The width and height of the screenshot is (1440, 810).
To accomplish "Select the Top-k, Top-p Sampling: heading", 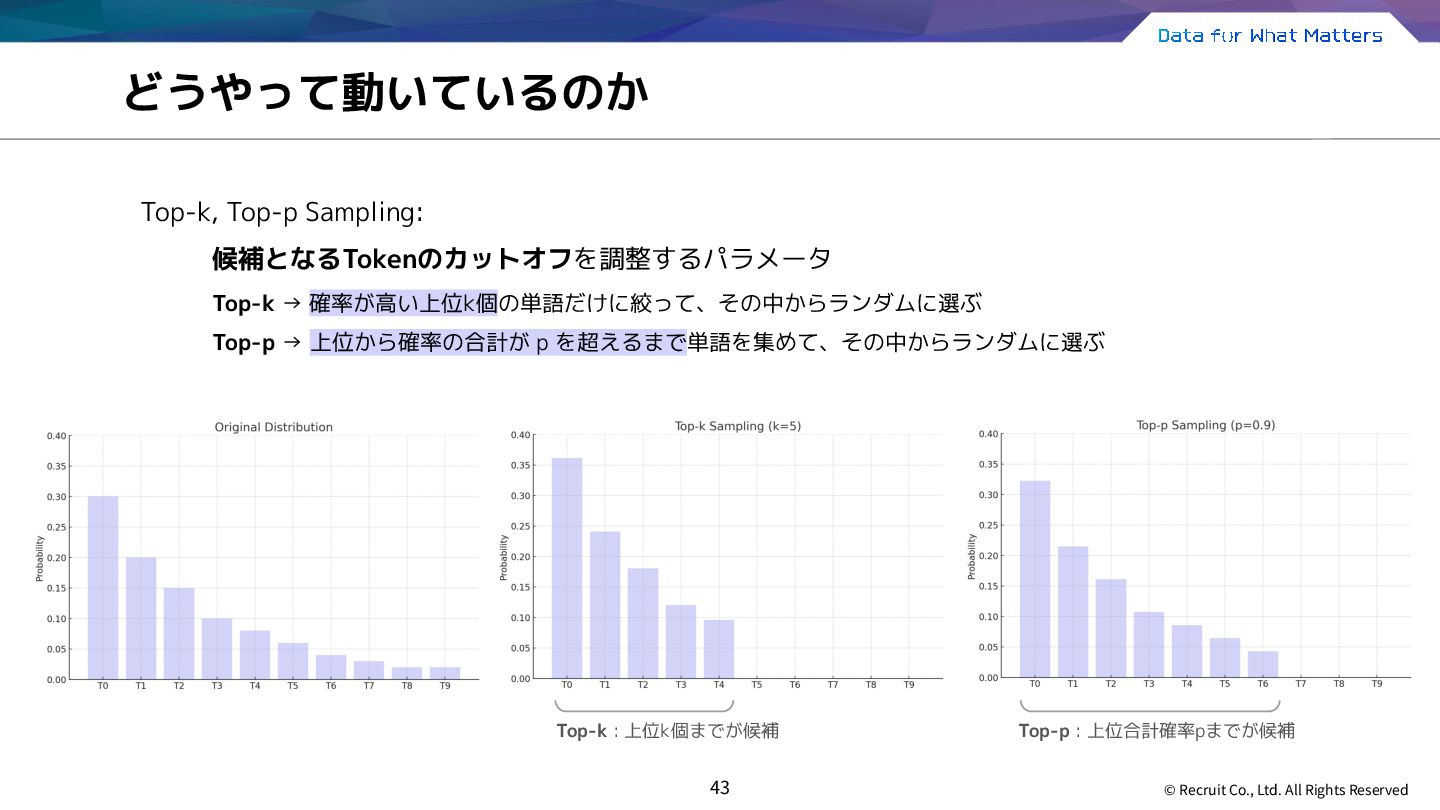I will pyautogui.click(x=282, y=213).
